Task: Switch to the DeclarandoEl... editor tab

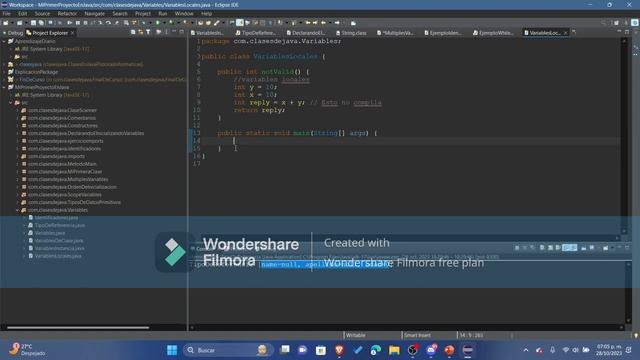Action: (306, 33)
